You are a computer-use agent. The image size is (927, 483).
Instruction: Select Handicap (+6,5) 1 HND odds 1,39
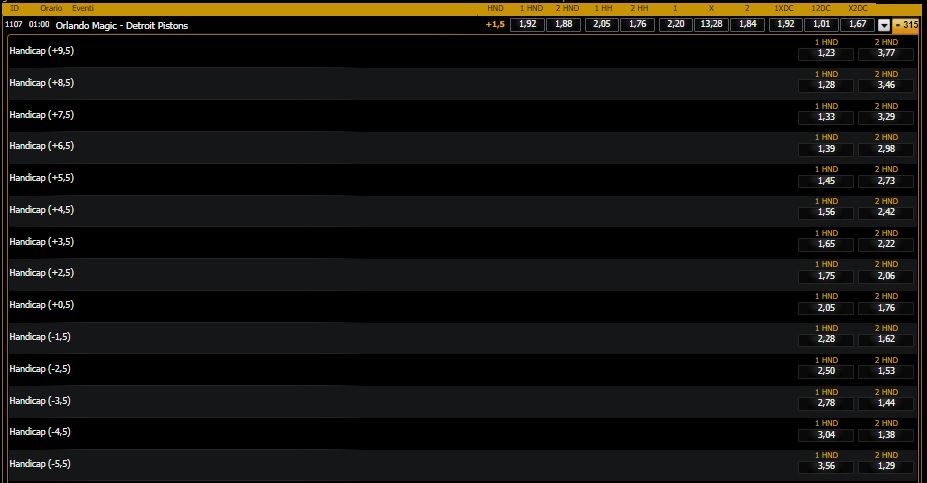[826, 148]
